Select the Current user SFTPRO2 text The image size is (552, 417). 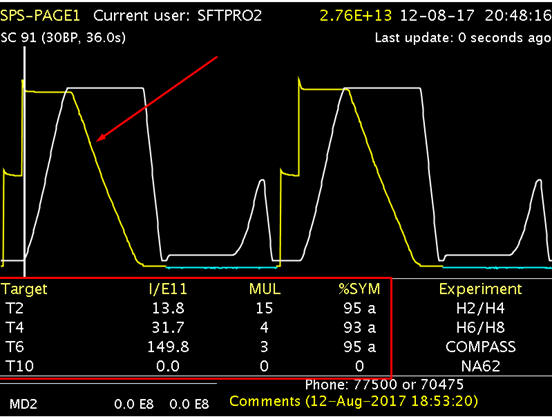(x=177, y=16)
